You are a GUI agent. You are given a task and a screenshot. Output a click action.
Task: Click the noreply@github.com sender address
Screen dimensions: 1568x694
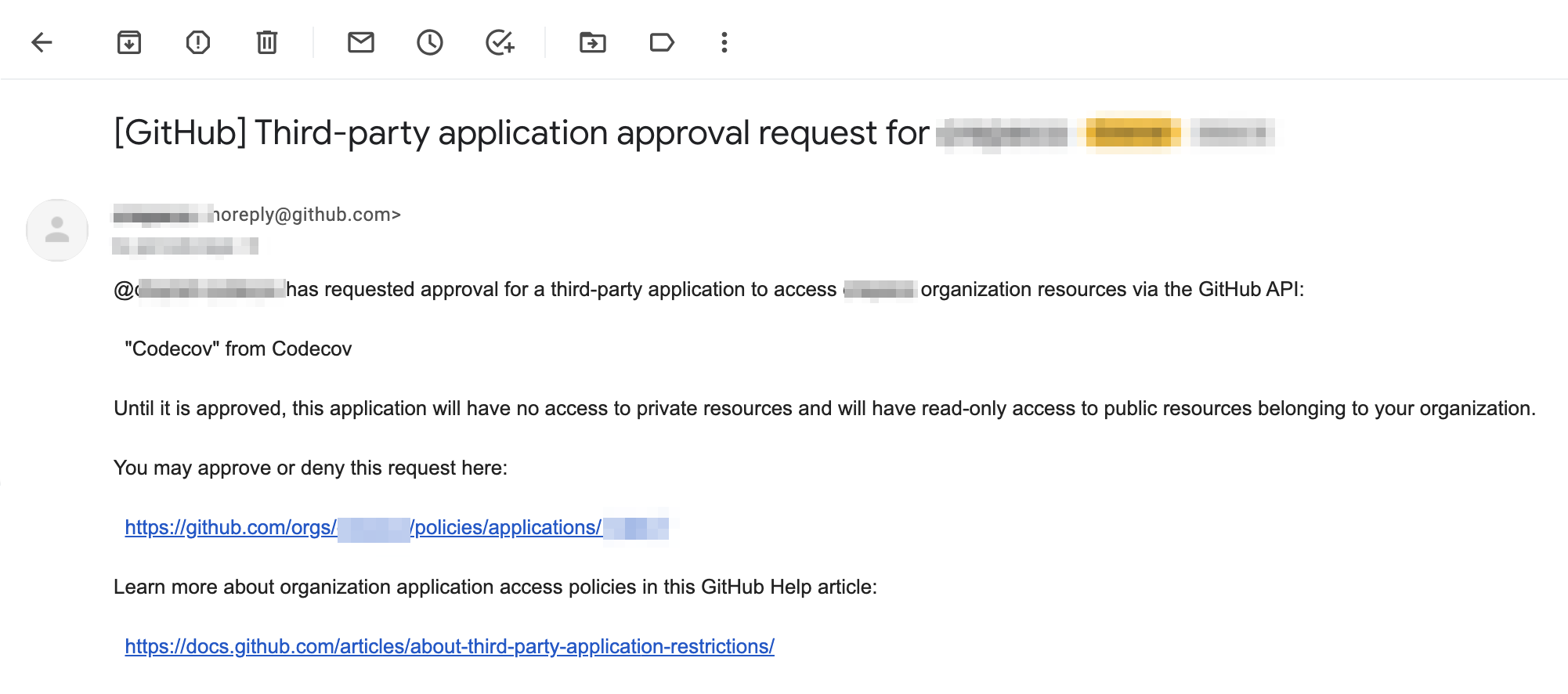307,215
